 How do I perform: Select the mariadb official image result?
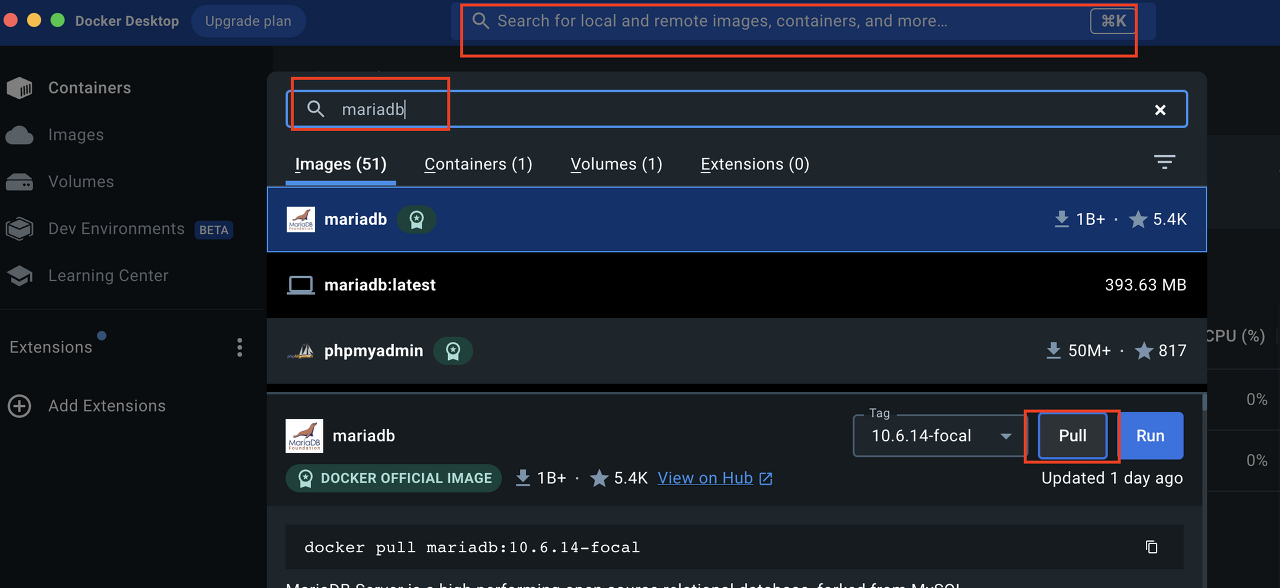(737, 219)
